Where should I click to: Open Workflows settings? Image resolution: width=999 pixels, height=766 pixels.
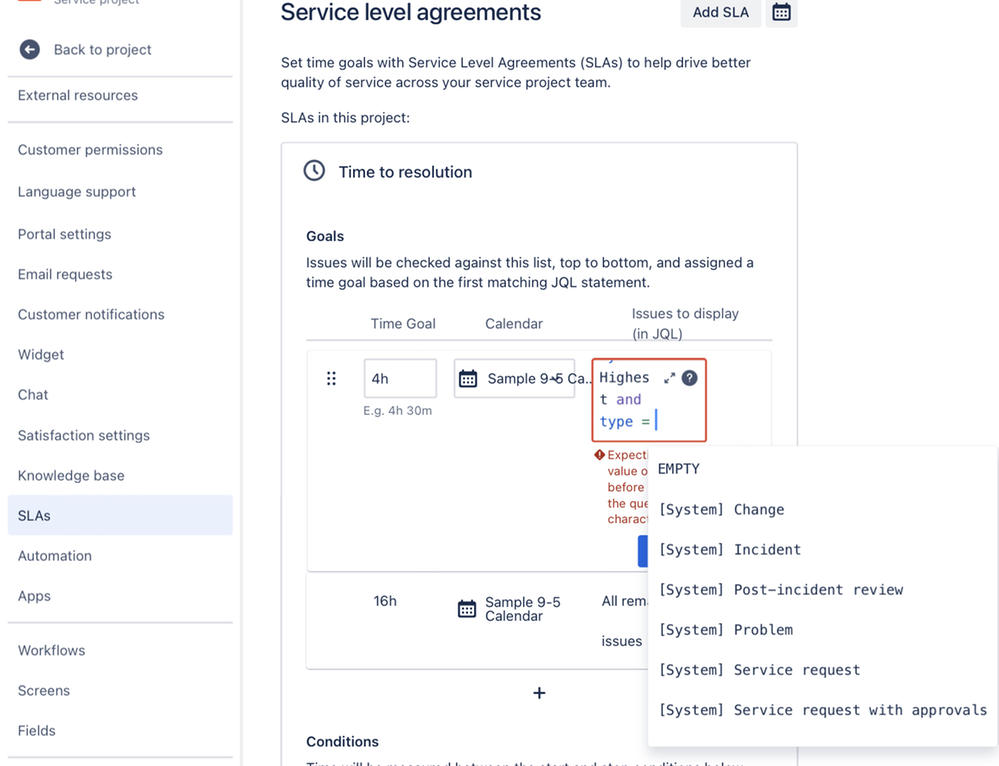tap(52, 650)
